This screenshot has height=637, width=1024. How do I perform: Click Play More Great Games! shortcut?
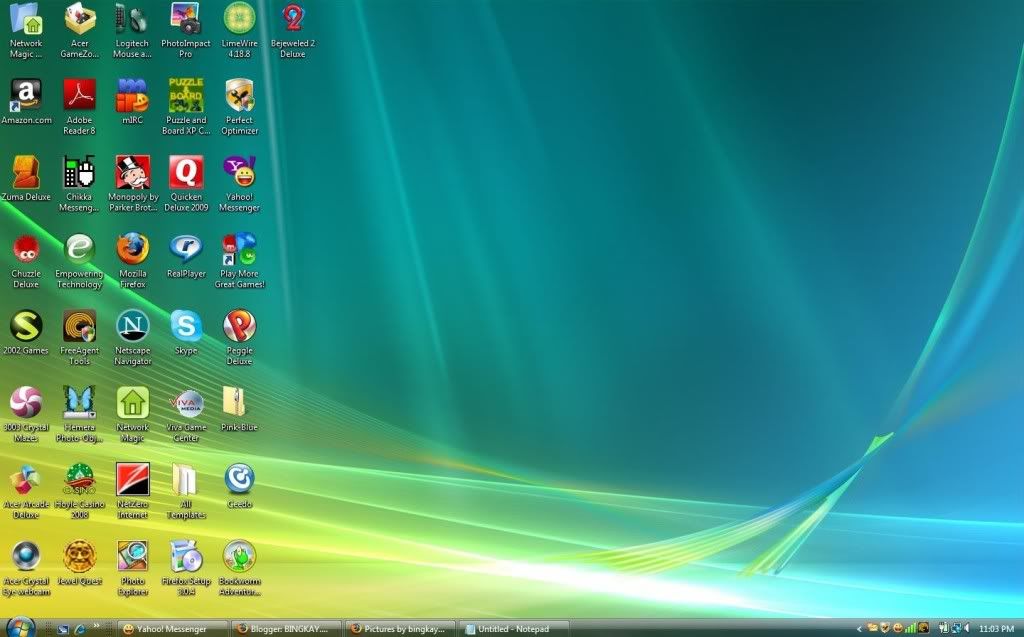240,261
